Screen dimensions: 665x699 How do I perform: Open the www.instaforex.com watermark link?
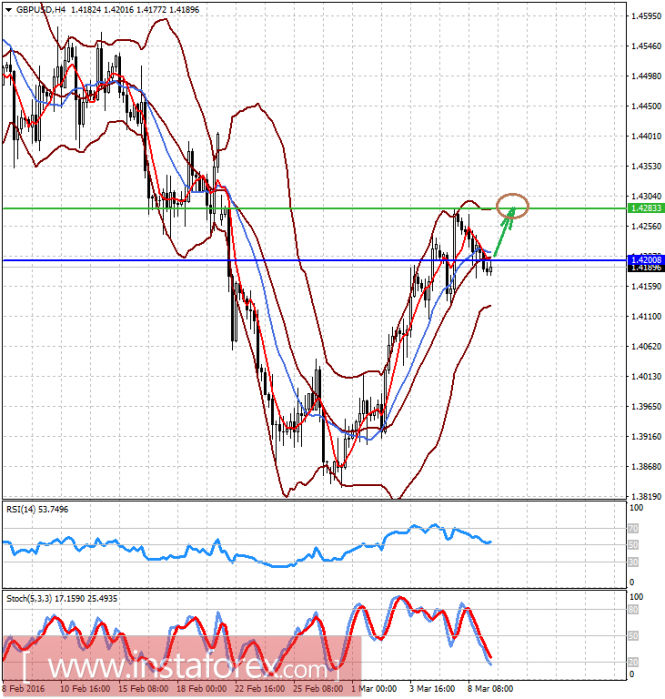(x=181, y=667)
